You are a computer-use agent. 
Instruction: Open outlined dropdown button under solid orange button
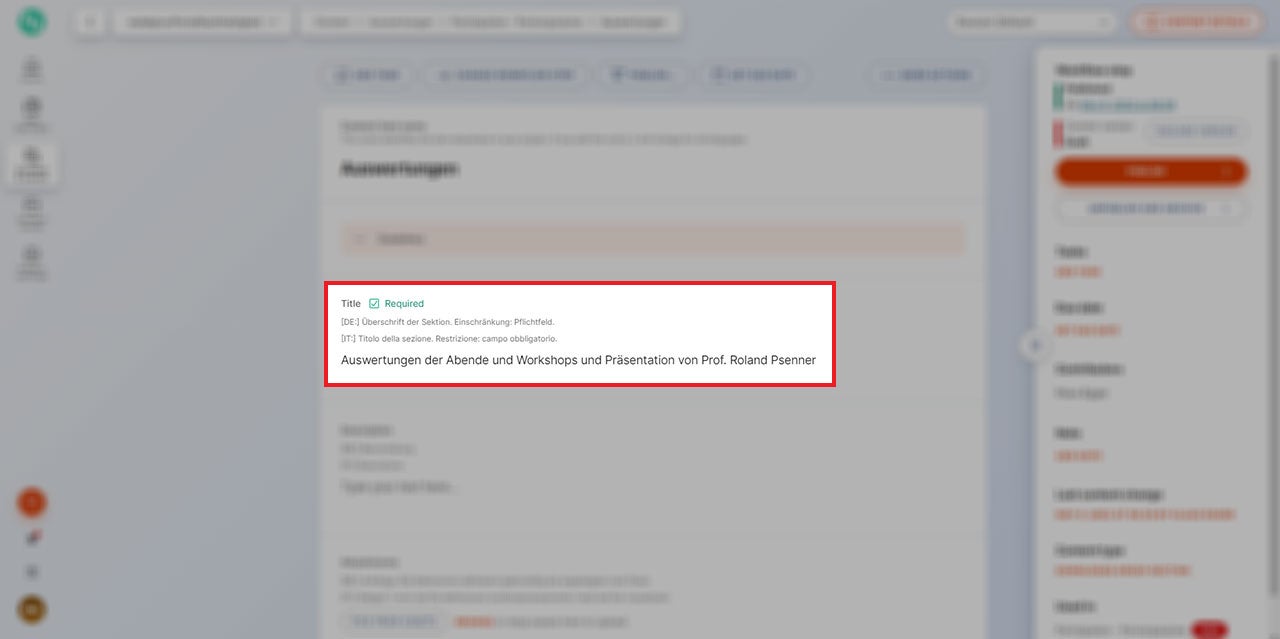1151,209
